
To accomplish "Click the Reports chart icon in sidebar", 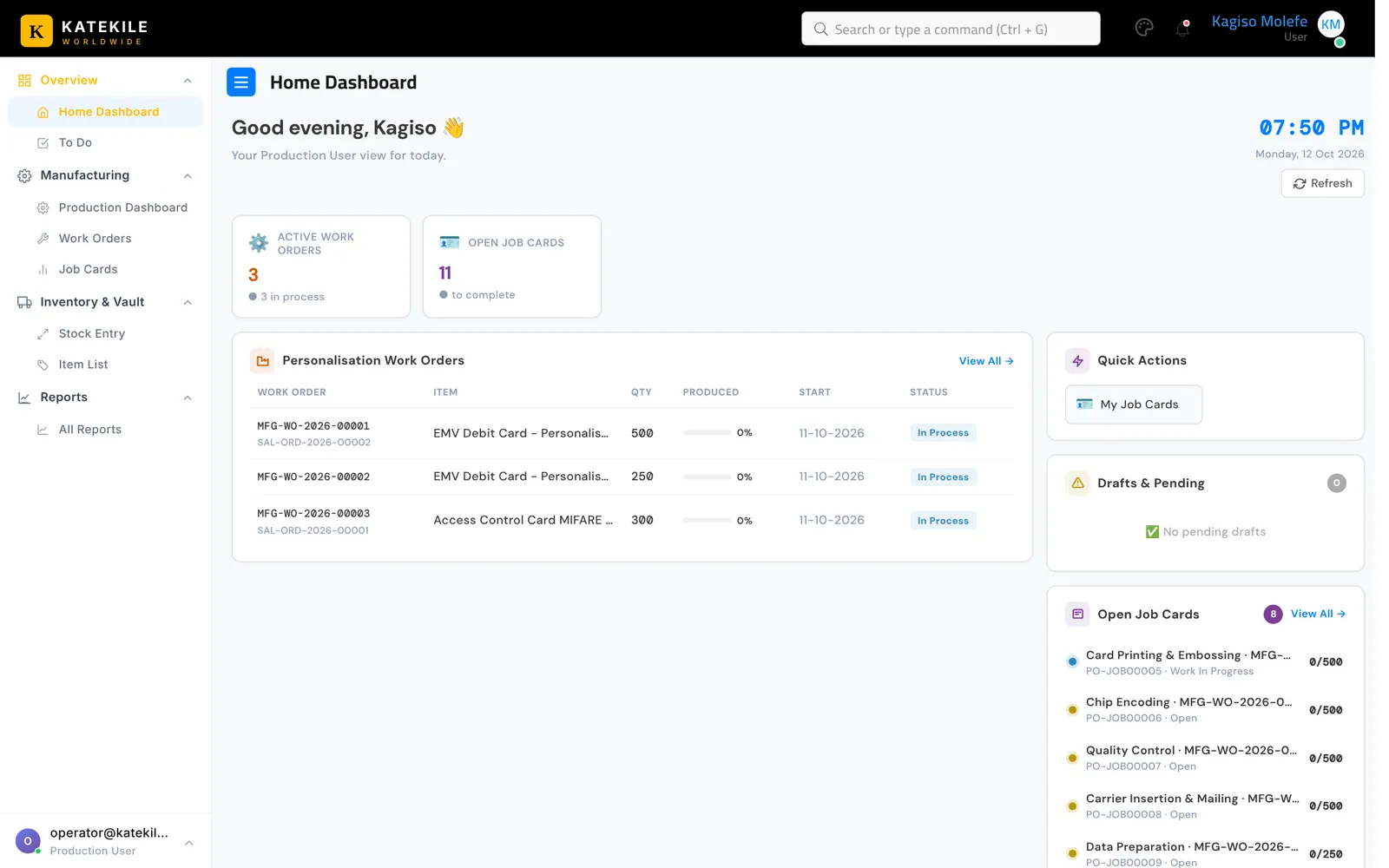I will click(x=24, y=398).
